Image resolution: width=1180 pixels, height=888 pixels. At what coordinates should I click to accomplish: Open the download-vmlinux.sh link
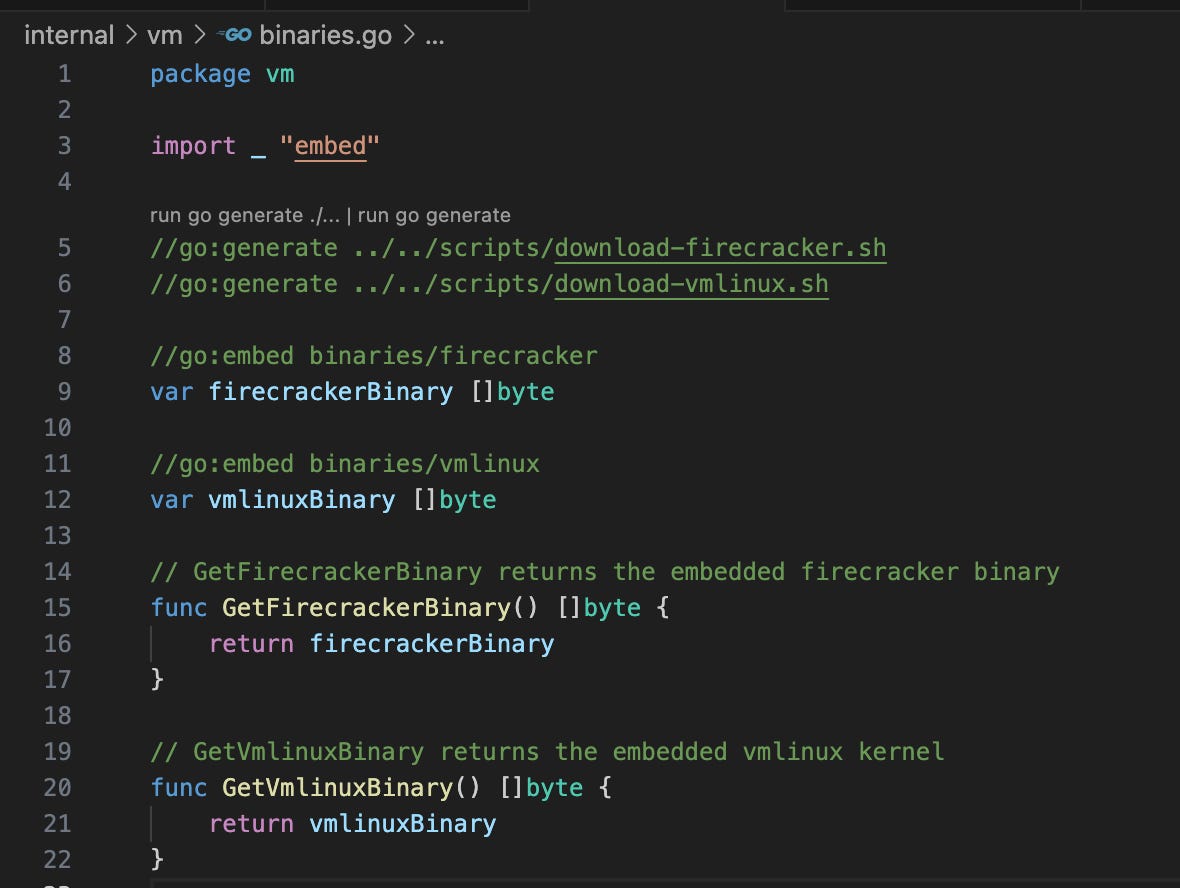pyautogui.click(x=692, y=284)
